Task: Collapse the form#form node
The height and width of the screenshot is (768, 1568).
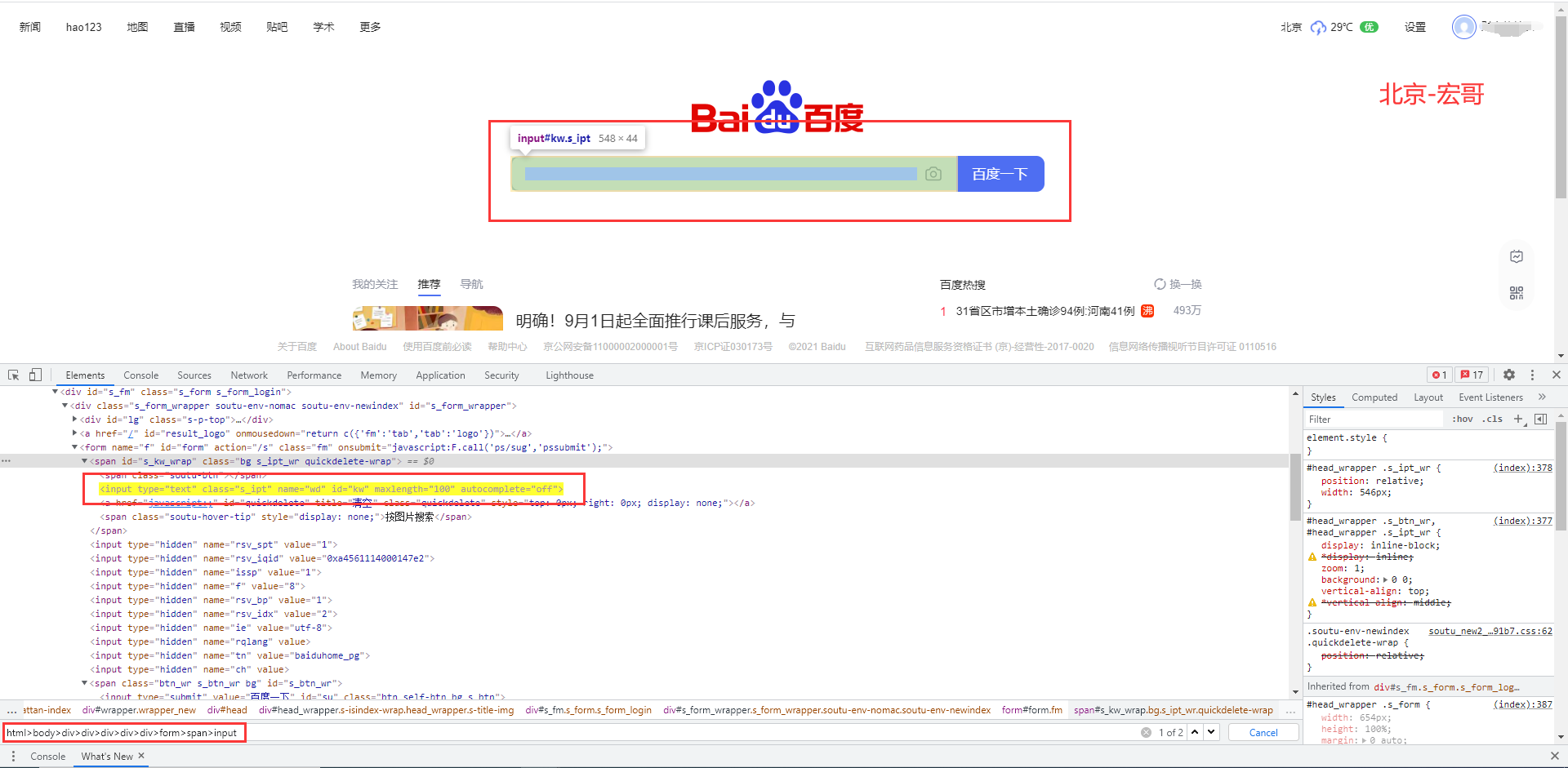Action: coord(75,447)
